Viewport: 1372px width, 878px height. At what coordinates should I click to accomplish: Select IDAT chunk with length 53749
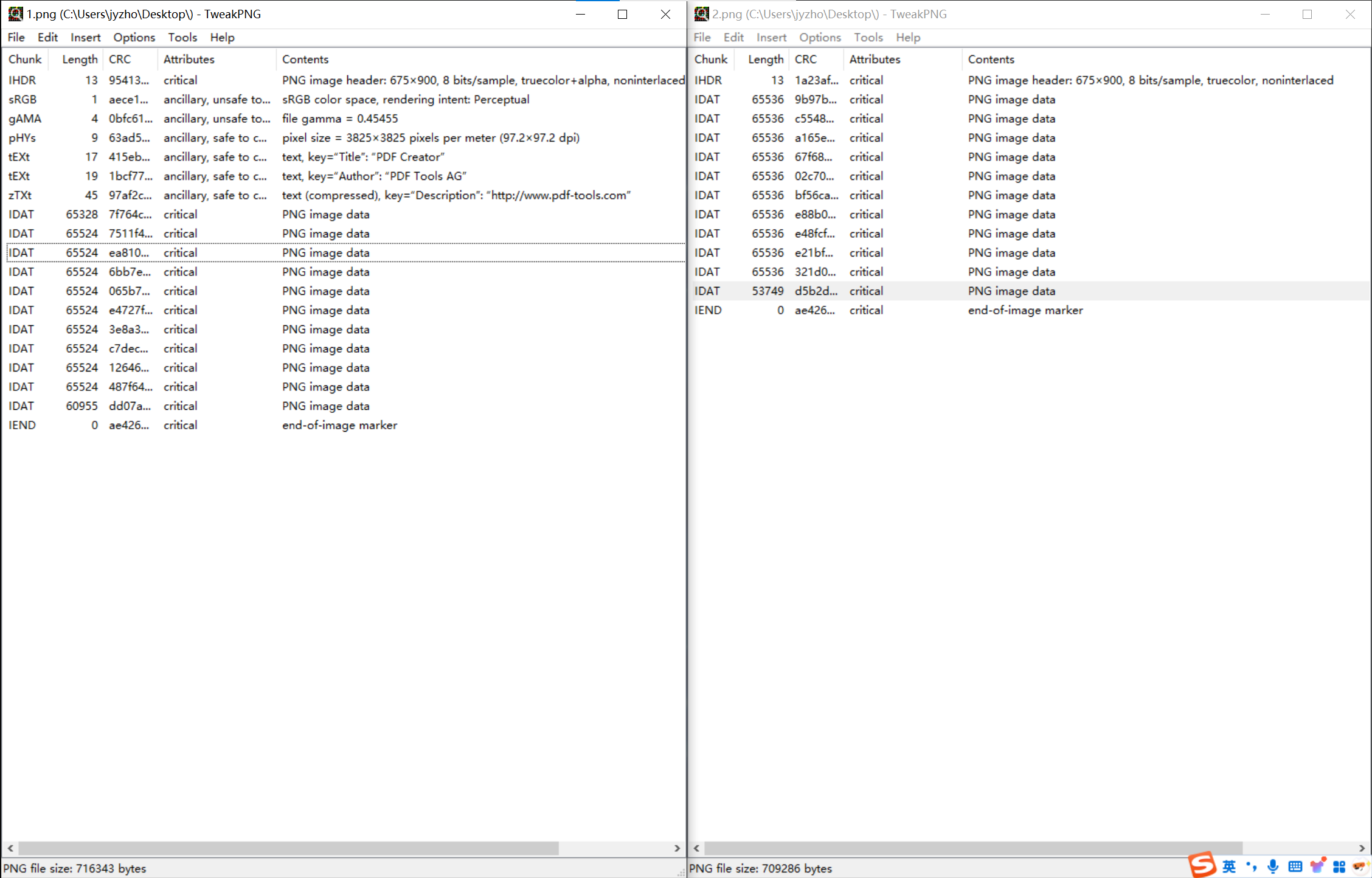click(x=1030, y=291)
